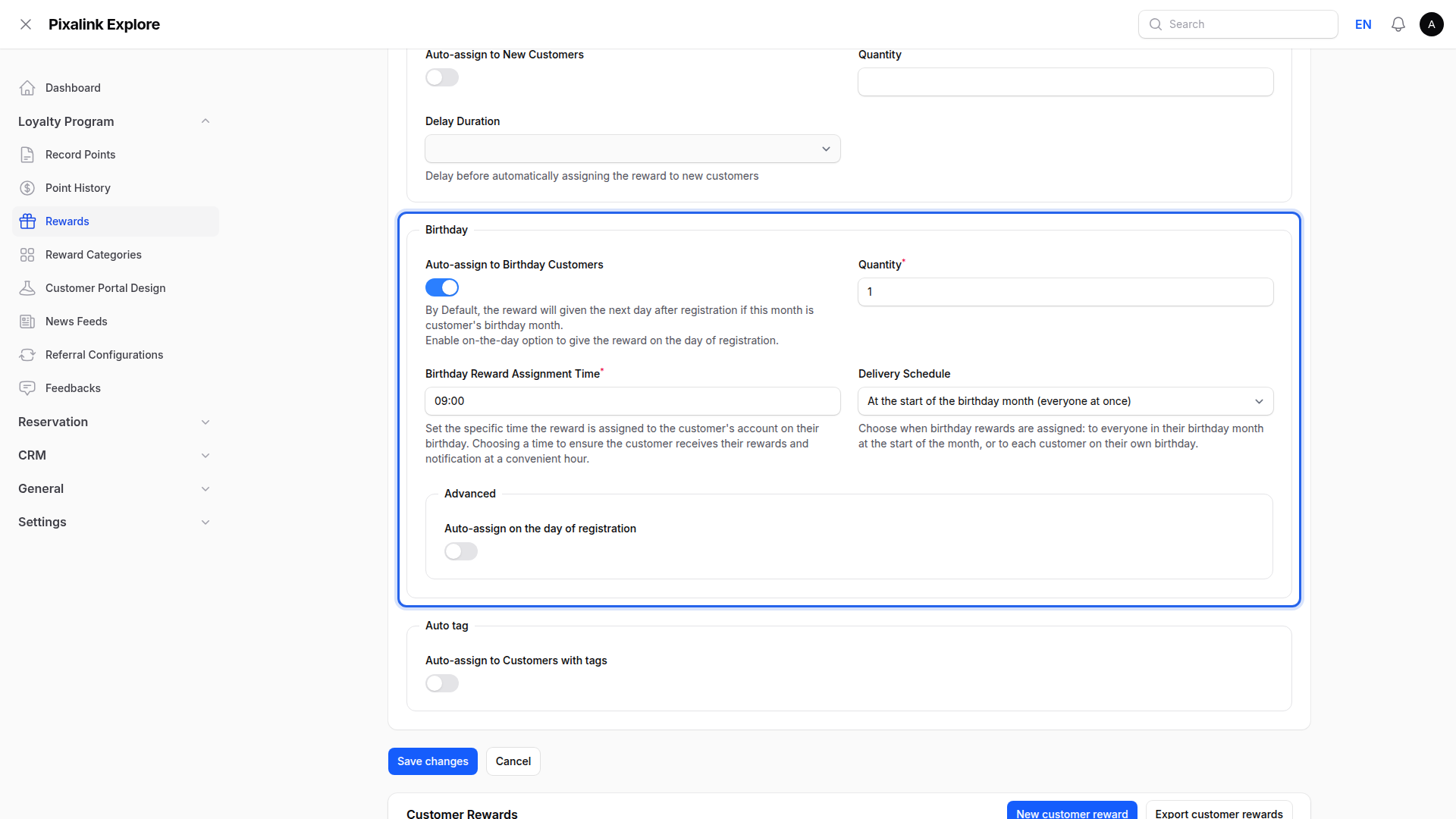Open the notifications bell icon

(x=1398, y=24)
